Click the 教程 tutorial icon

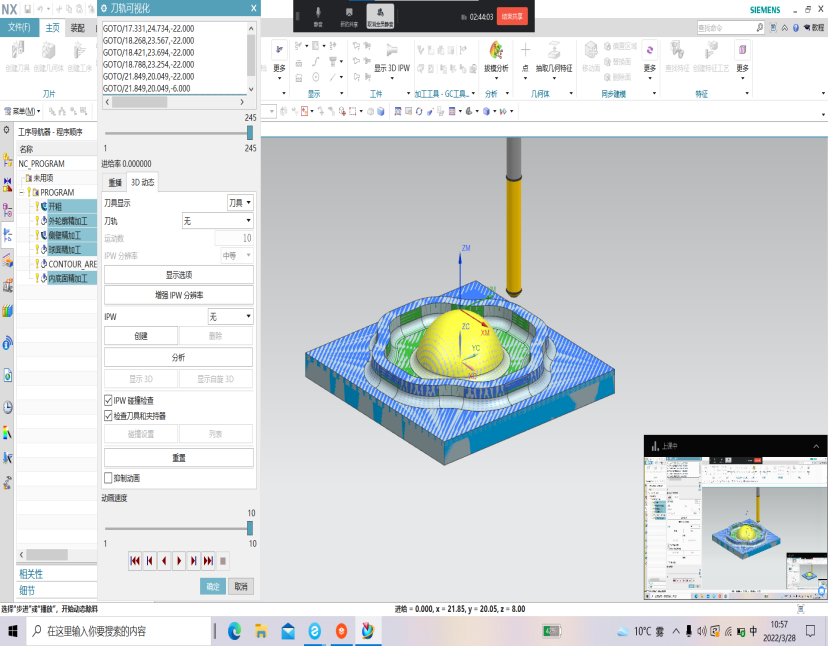coord(814,27)
